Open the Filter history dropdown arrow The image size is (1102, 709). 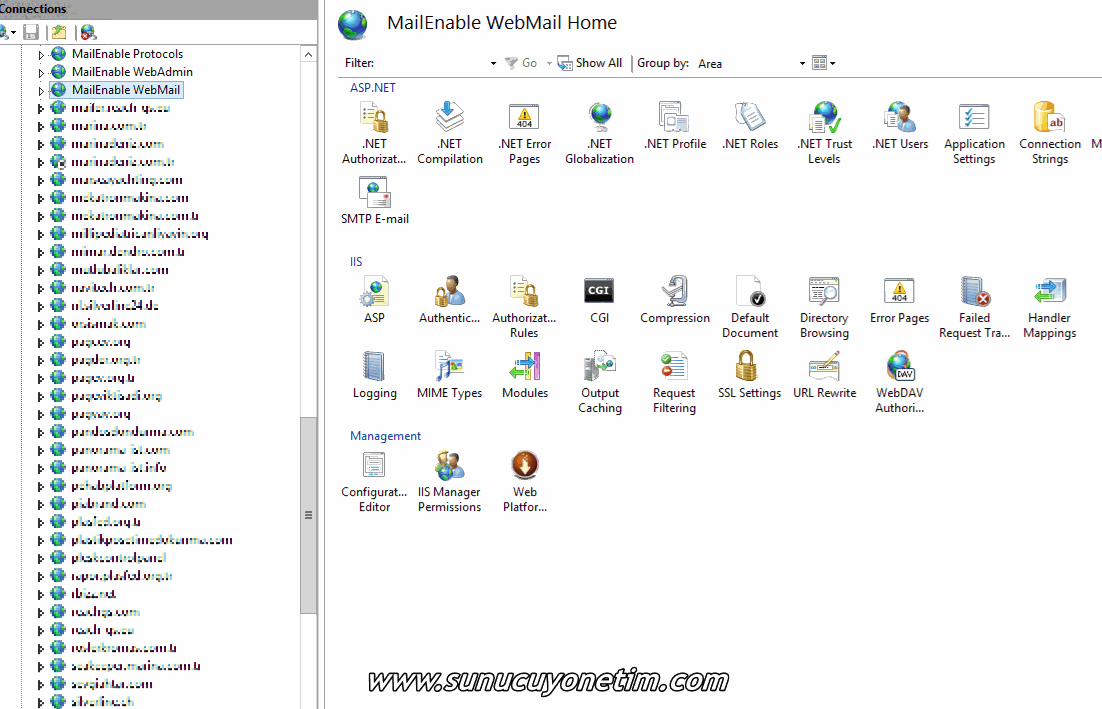[x=493, y=63]
